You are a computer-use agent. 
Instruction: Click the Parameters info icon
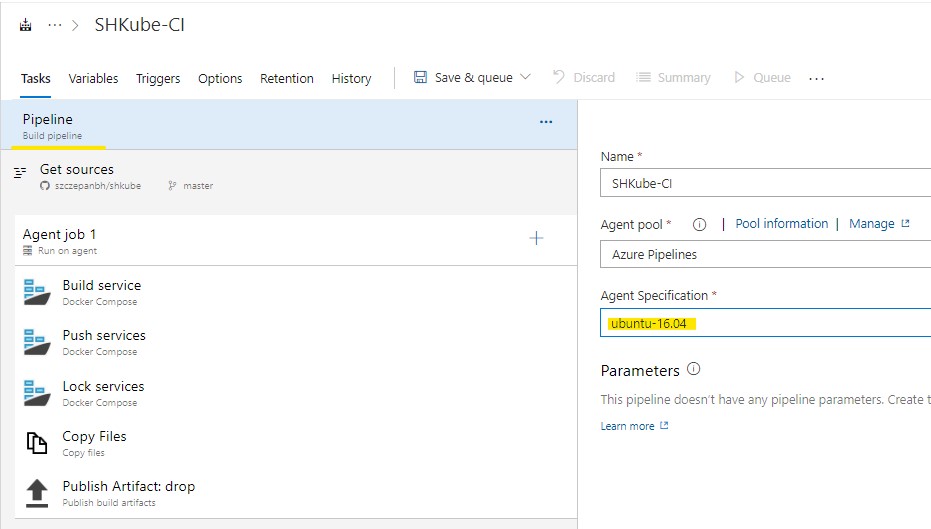[694, 369]
